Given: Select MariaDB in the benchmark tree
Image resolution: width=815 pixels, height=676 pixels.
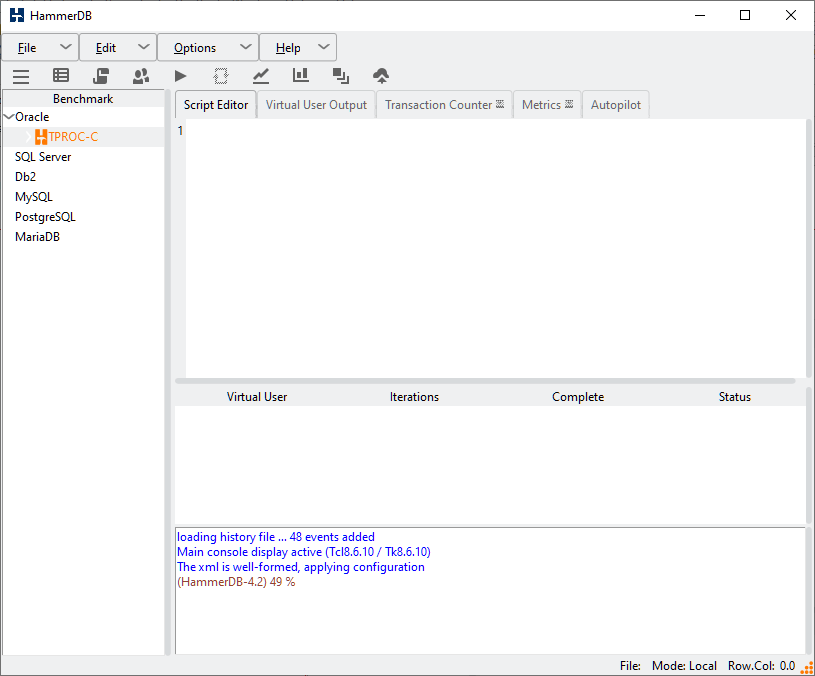Looking at the screenshot, I should point(37,237).
